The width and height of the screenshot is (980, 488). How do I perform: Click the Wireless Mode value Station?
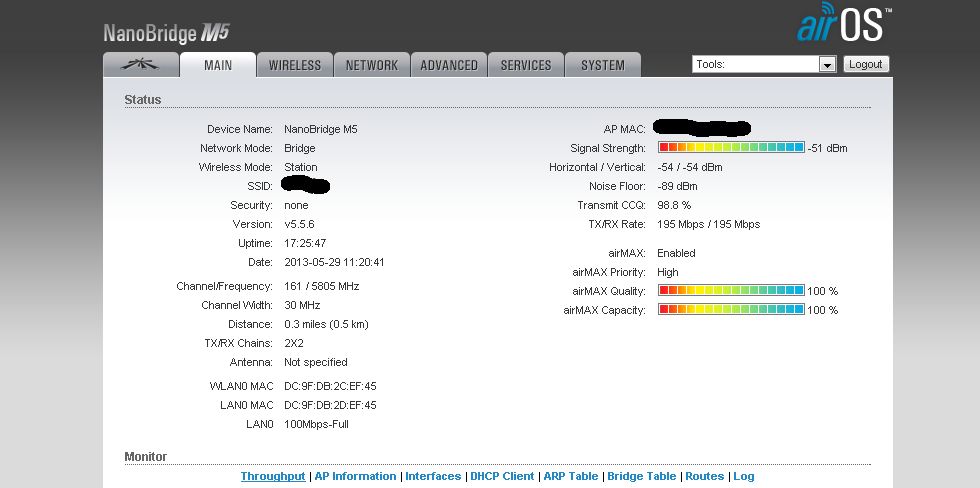[301, 167]
